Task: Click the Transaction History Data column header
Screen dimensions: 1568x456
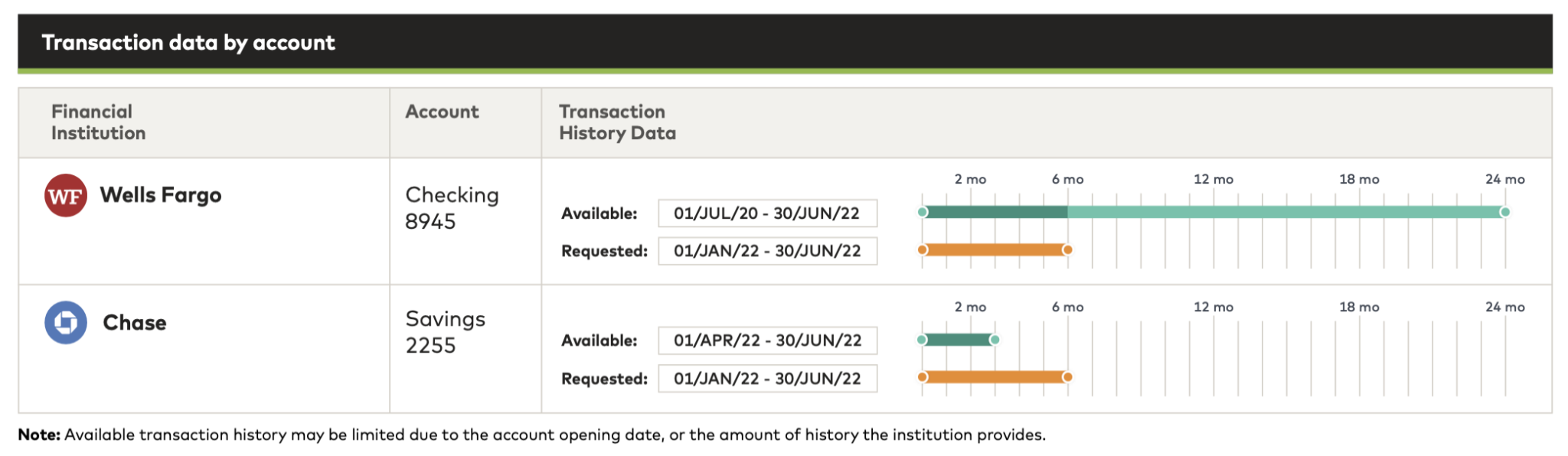Action: pyautogui.click(x=617, y=122)
